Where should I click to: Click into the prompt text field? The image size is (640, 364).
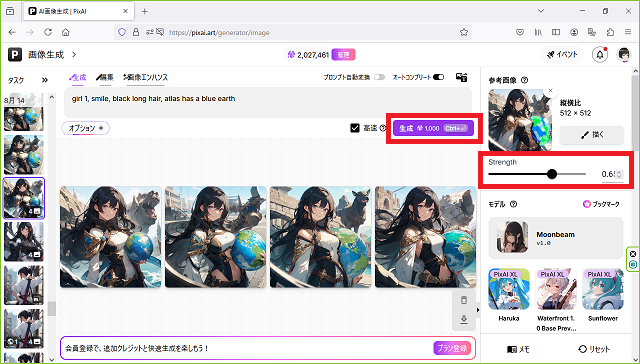point(268,102)
